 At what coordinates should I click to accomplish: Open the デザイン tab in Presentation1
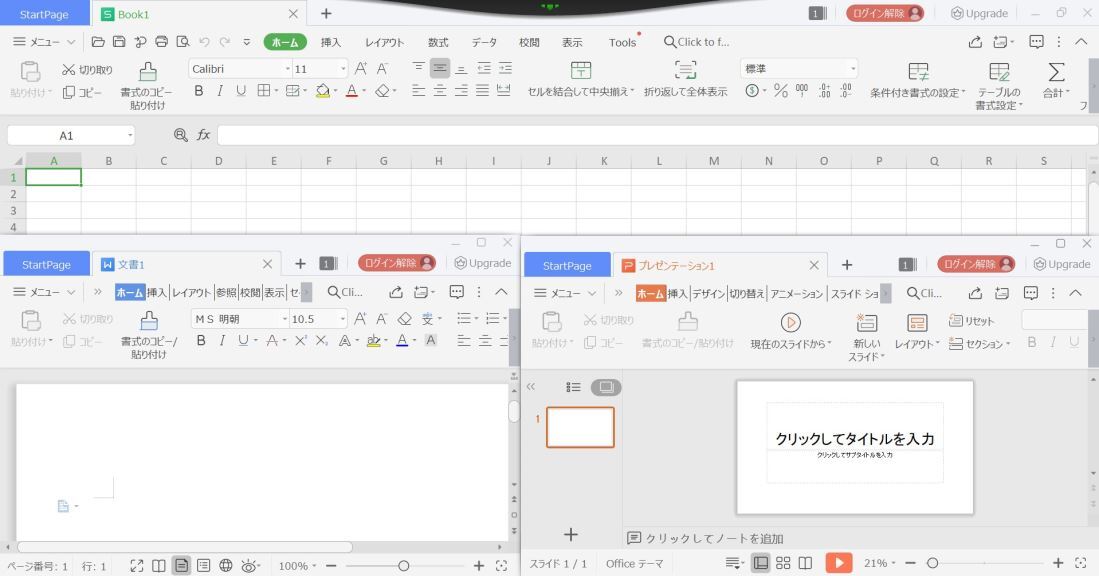click(712, 292)
